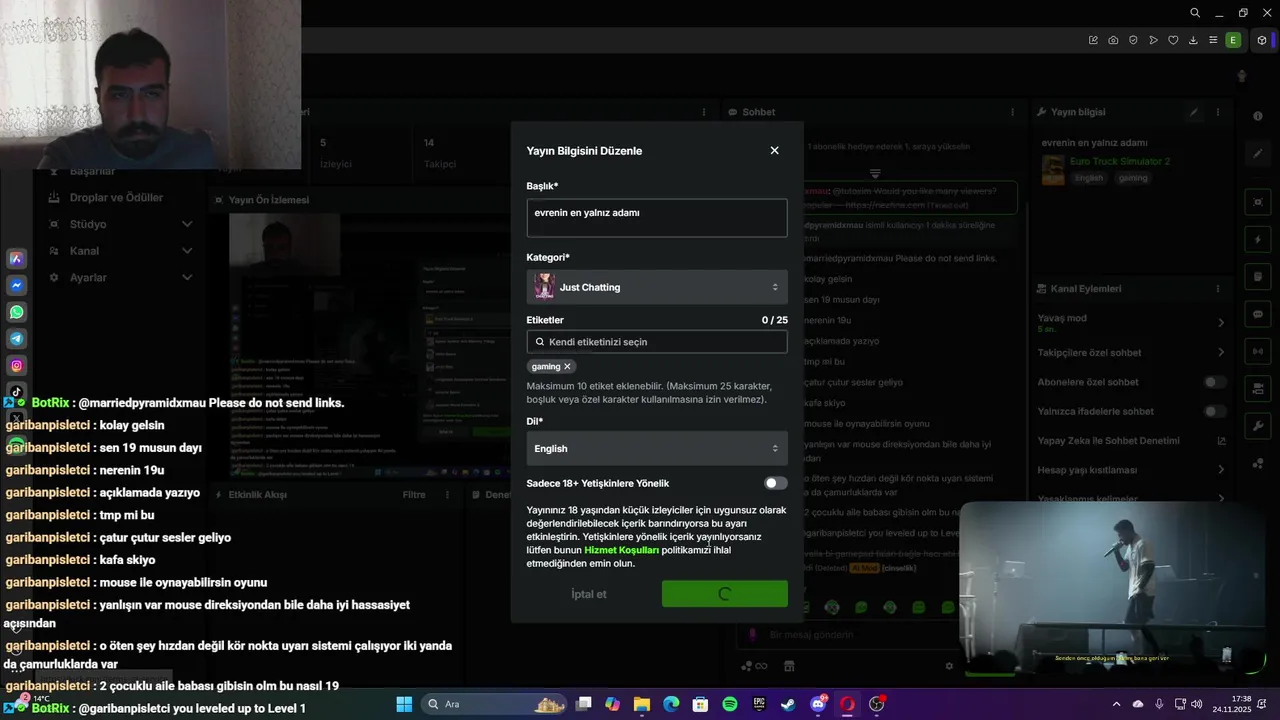
Task: Click the lightning bolt icon in right toolbar
Action: [1258, 240]
